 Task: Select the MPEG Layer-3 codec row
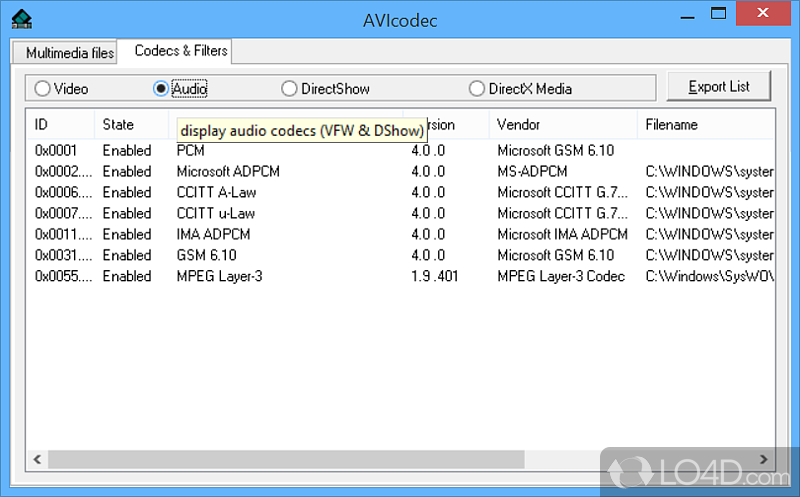(219, 276)
